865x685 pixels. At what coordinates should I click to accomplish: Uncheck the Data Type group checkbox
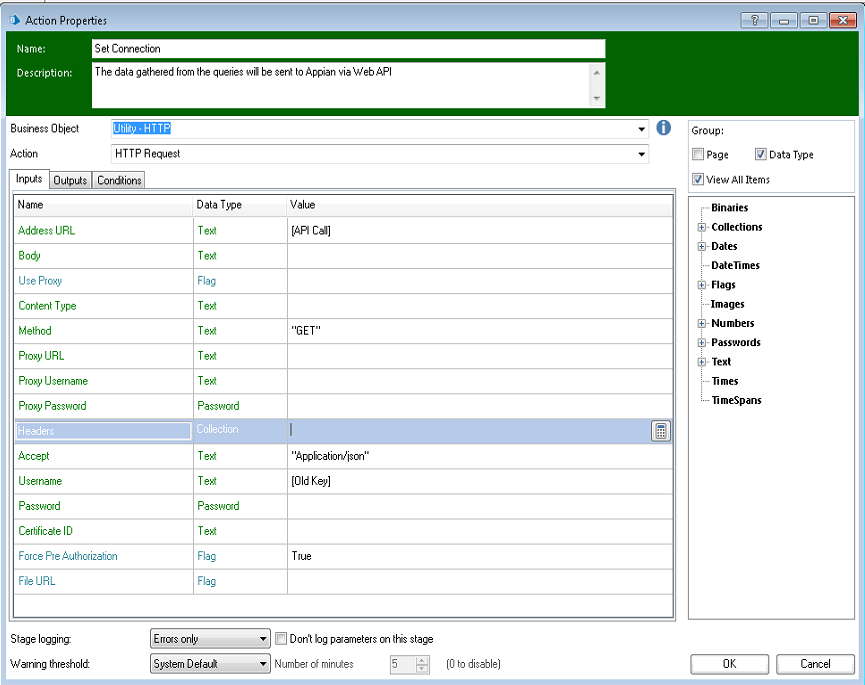point(761,155)
